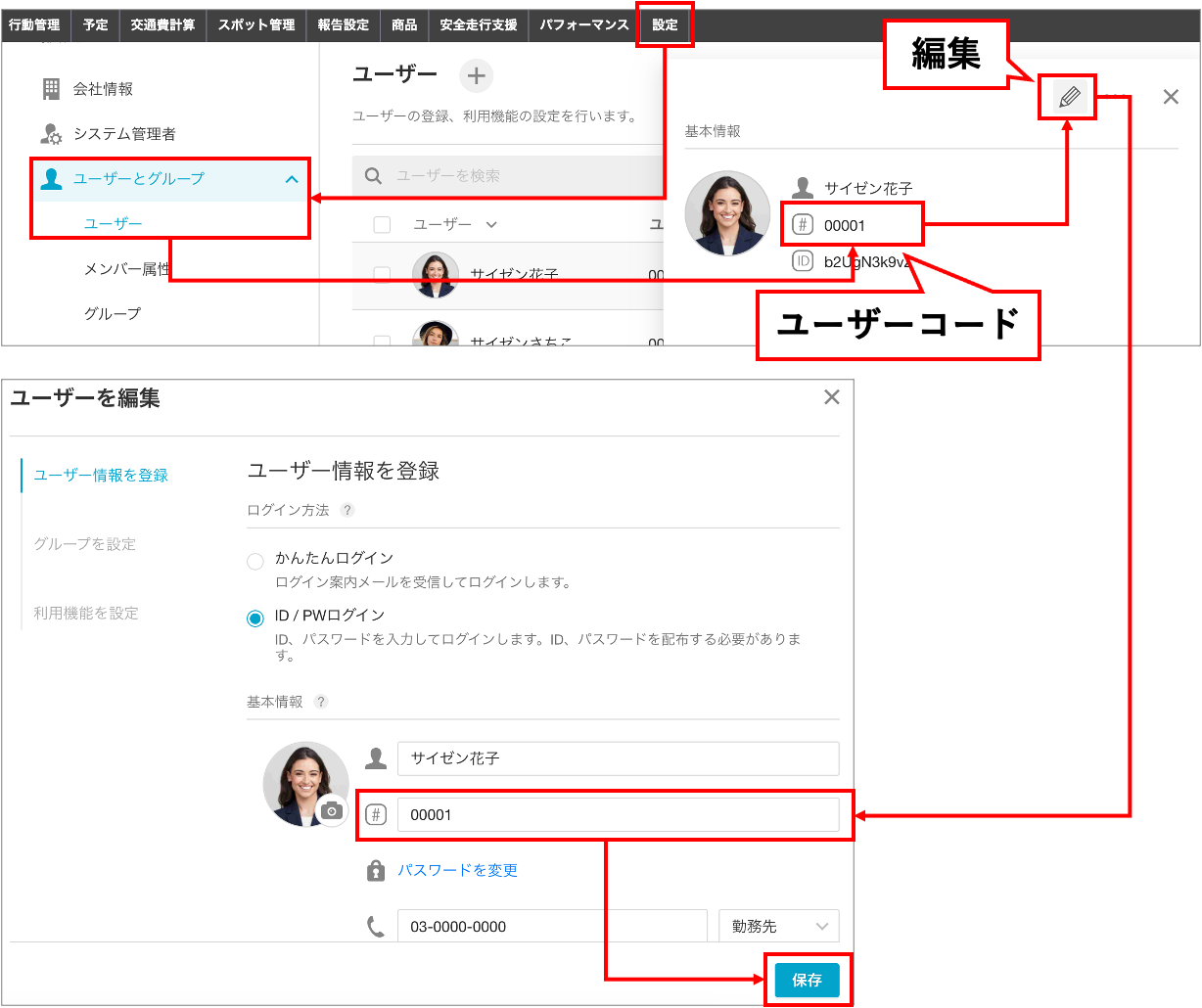Click サイゼン花子's avatar in the user list
The height and width of the screenshot is (1008, 1202).
436,275
